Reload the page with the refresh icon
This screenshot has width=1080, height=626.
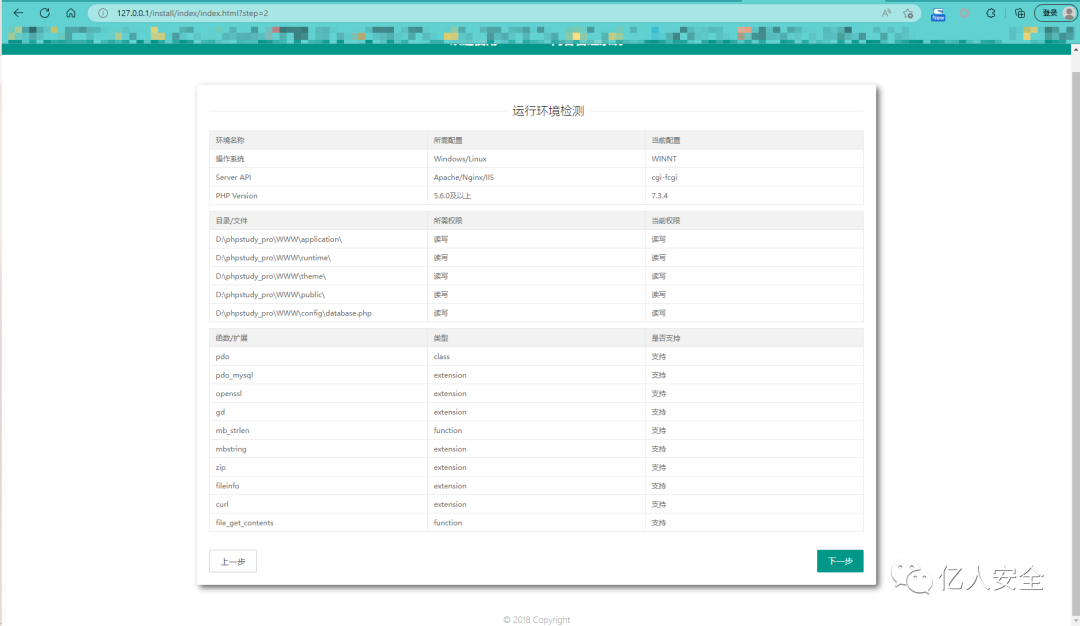pos(44,13)
